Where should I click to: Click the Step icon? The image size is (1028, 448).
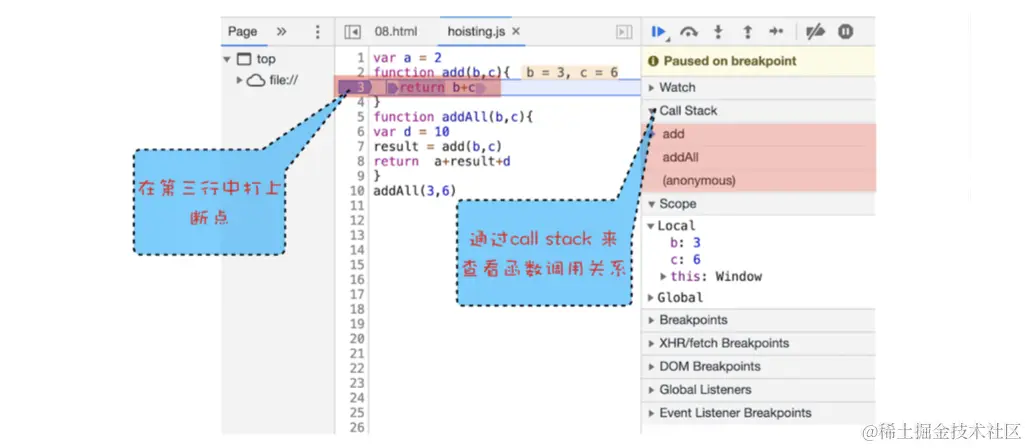point(776,31)
